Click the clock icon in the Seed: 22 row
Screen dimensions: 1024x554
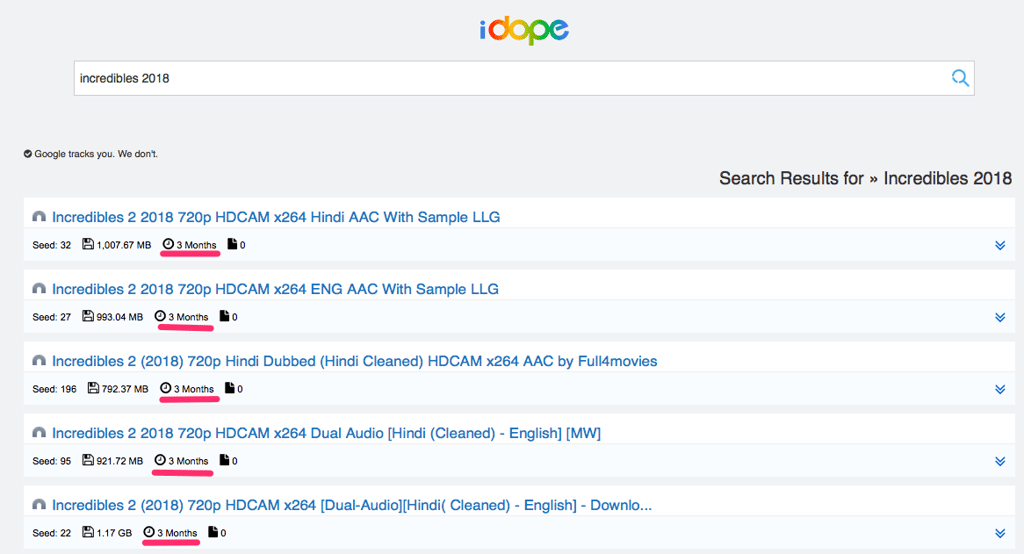click(x=149, y=532)
